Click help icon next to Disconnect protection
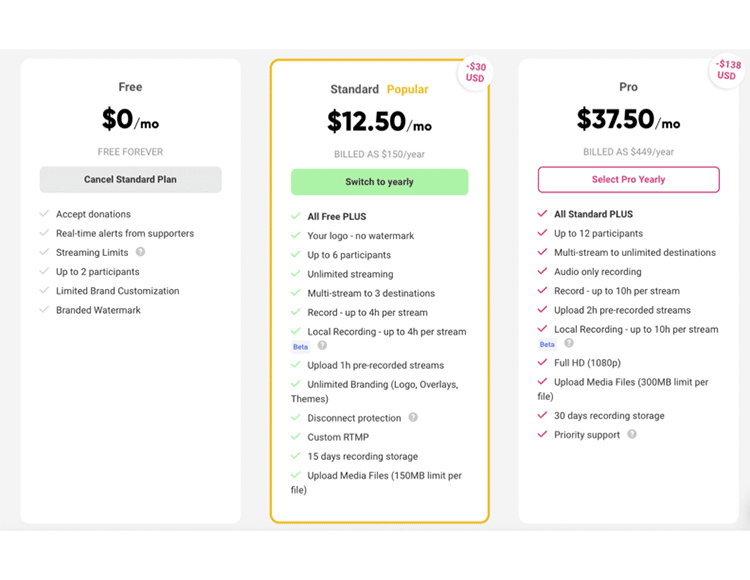This screenshot has width=750, height=580. click(x=413, y=417)
